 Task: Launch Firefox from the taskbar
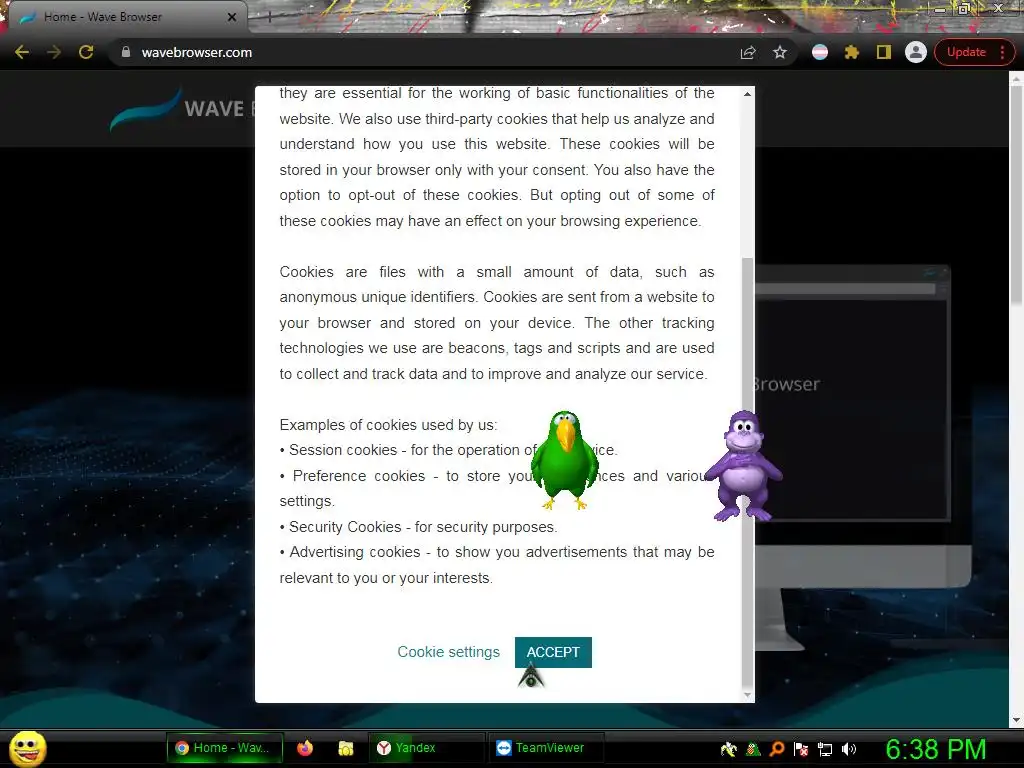304,748
